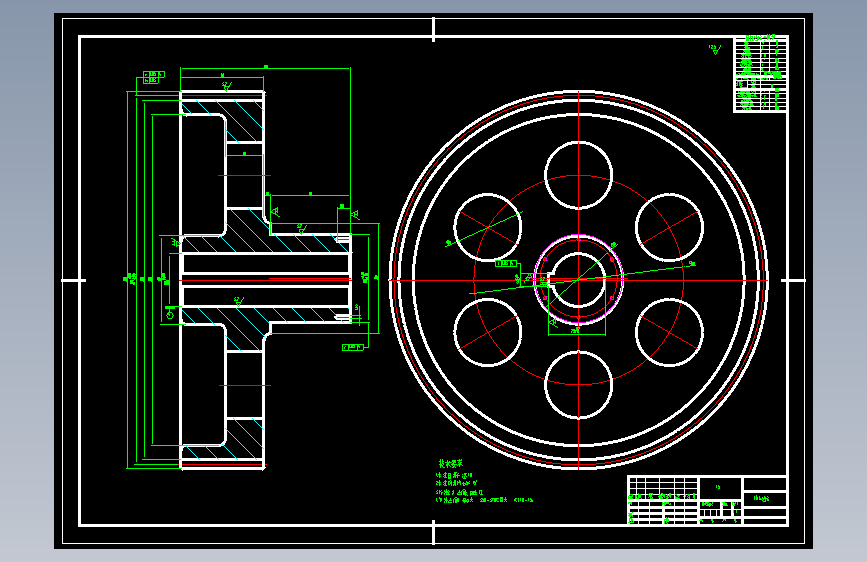Click the title block revision grid
This screenshot has height=562, width=867.
tap(663, 486)
